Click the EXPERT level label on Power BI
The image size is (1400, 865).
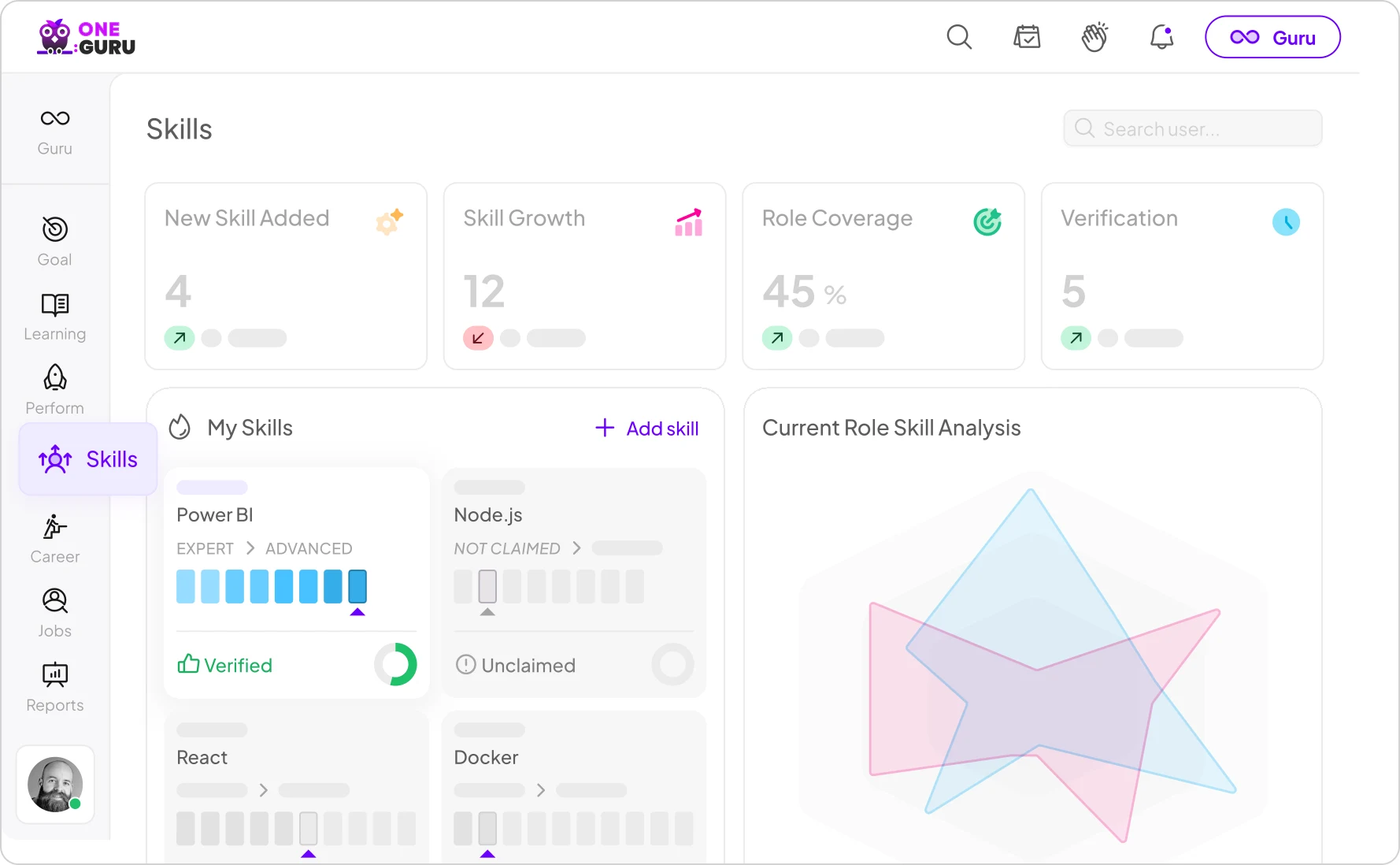pos(205,548)
